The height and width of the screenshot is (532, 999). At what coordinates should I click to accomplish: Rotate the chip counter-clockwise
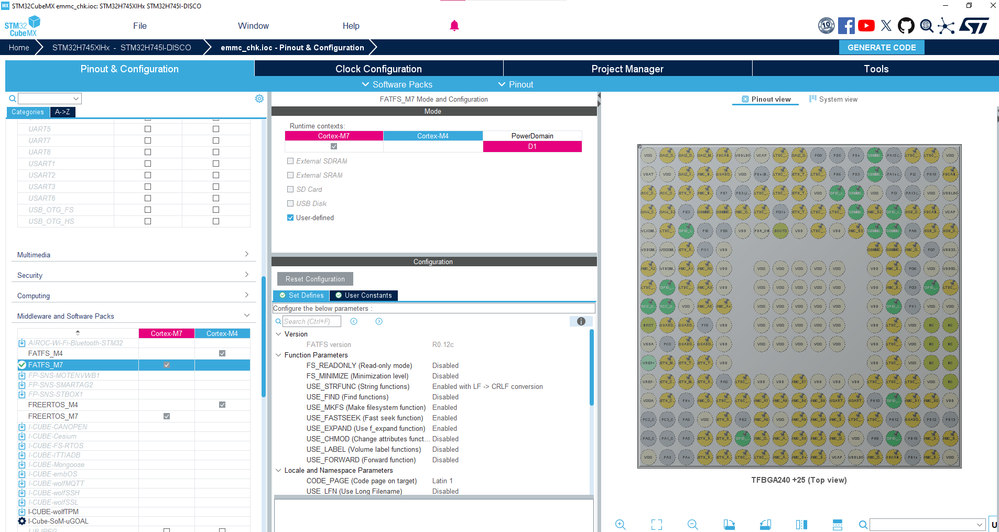(765, 524)
